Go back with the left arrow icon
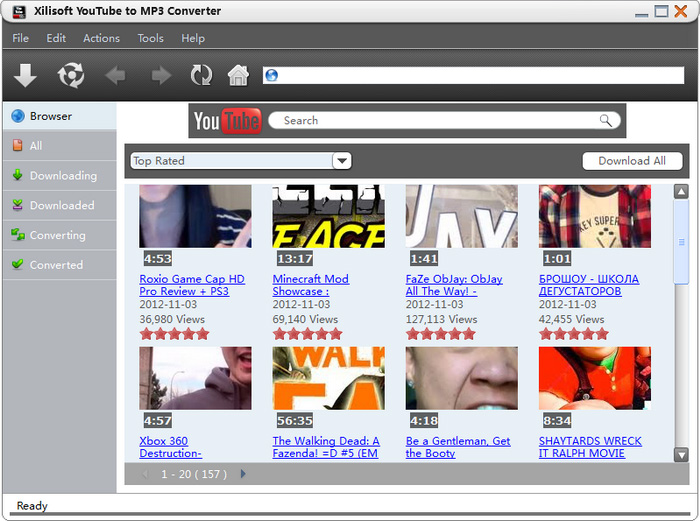This screenshot has height=521, width=700. click(x=115, y=75)
